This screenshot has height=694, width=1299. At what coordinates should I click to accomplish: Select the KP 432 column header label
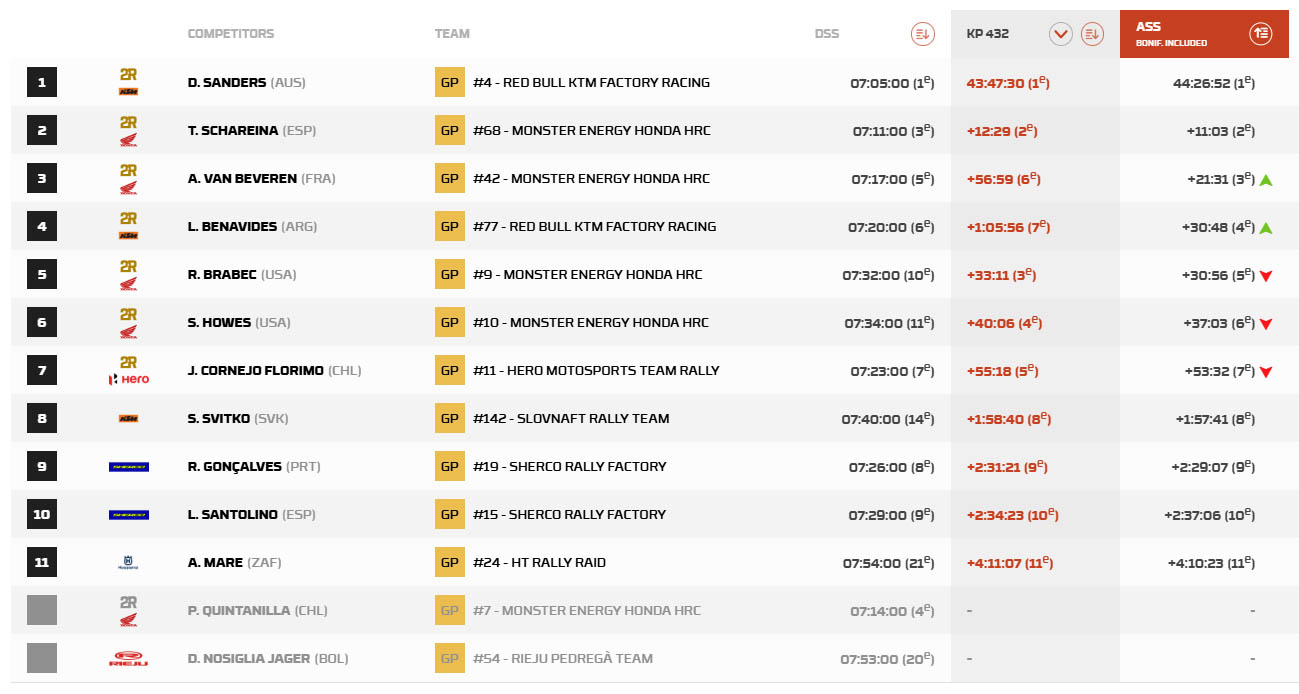pos(987,34)
